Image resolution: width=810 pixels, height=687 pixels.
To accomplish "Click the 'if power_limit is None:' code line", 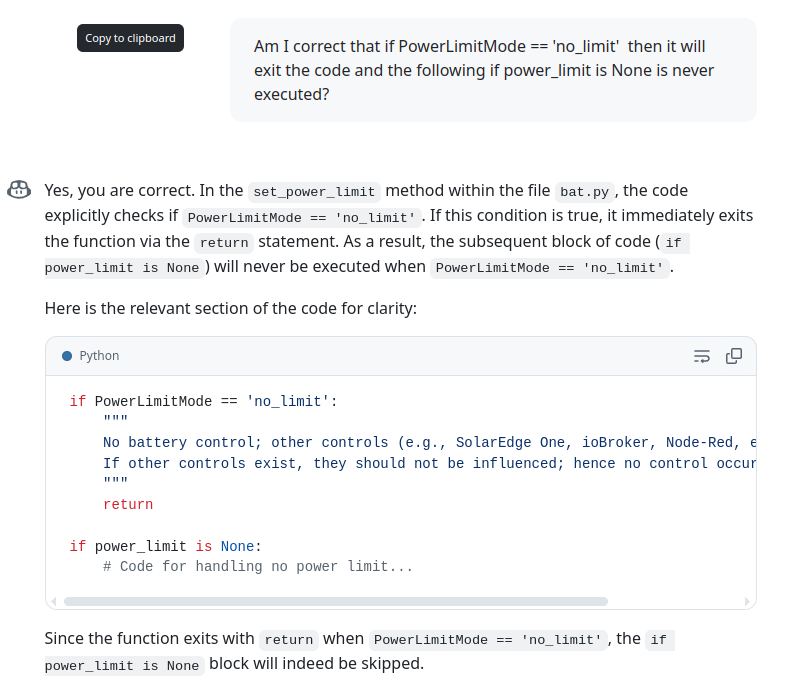I will pos(165,547).
